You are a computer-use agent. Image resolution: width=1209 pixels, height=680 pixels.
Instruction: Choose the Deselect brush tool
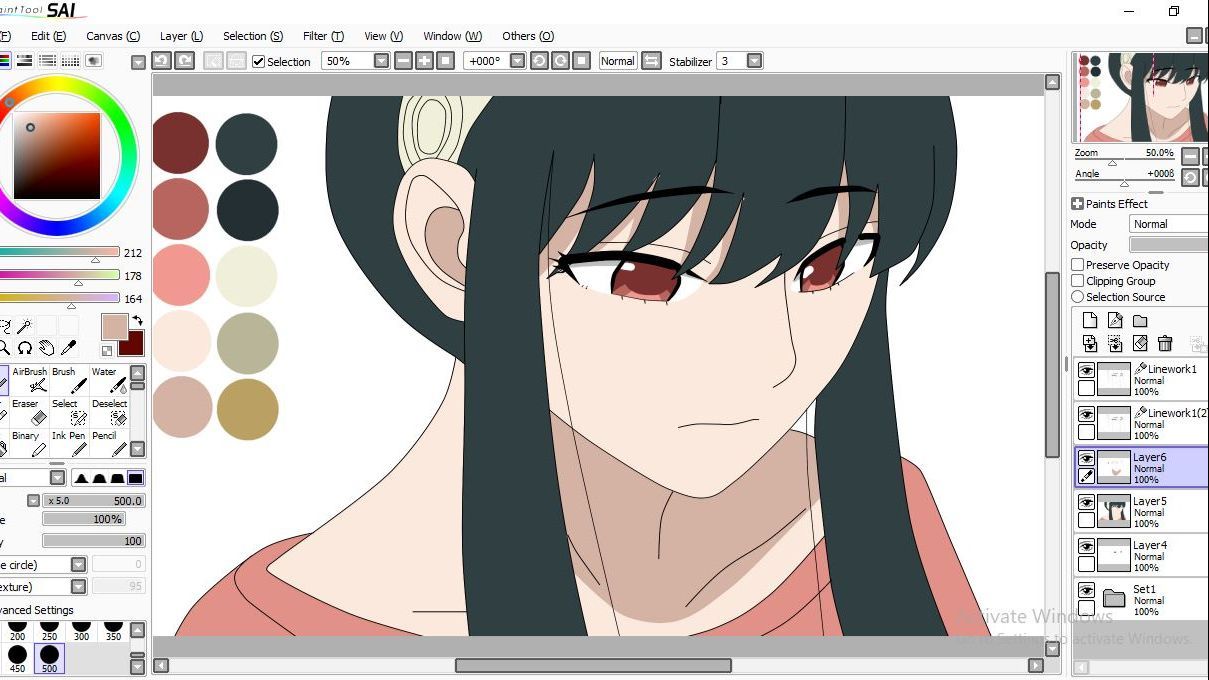[x=109, y=412]
